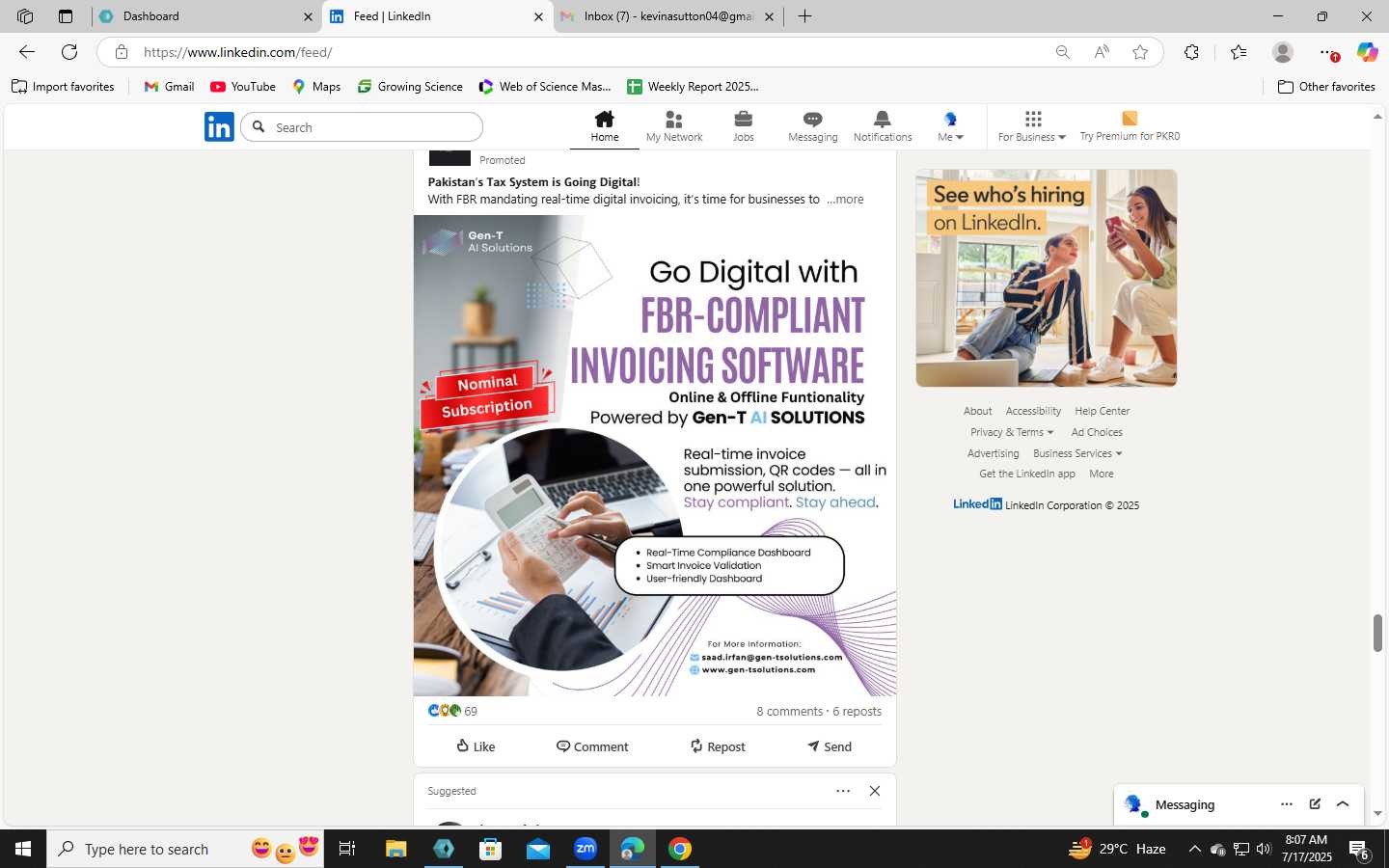Open browser Extensions icon
The width and height of the screenshot is (1389, 868).
point(1191,52)
